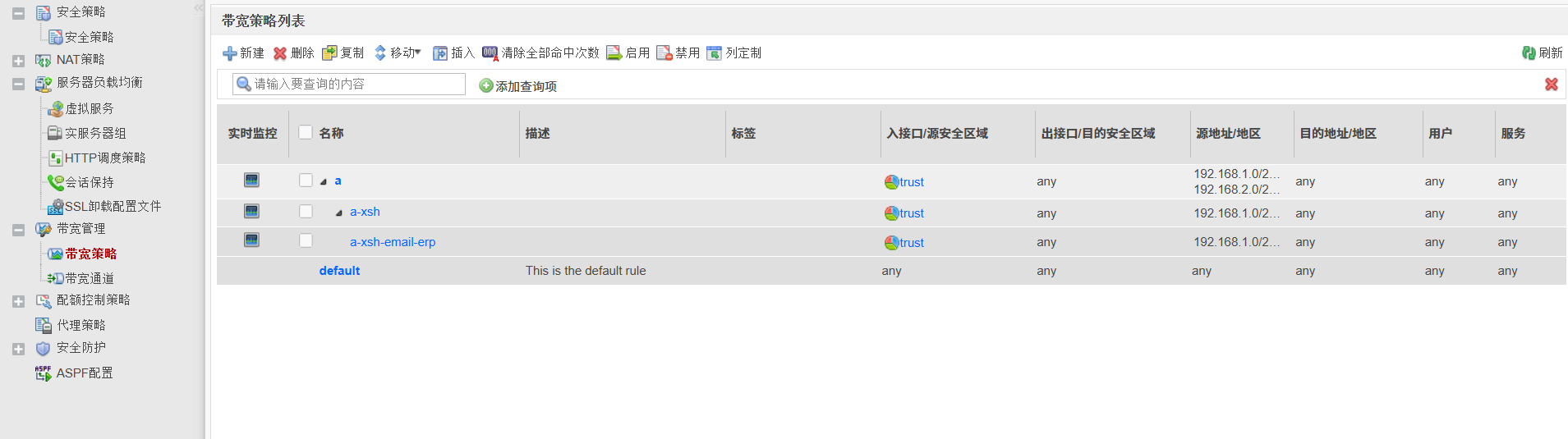Click the 入接口/源安全区域 column header
The image size is (1568, 439).
pyautogui.click(x=937, y=133)
